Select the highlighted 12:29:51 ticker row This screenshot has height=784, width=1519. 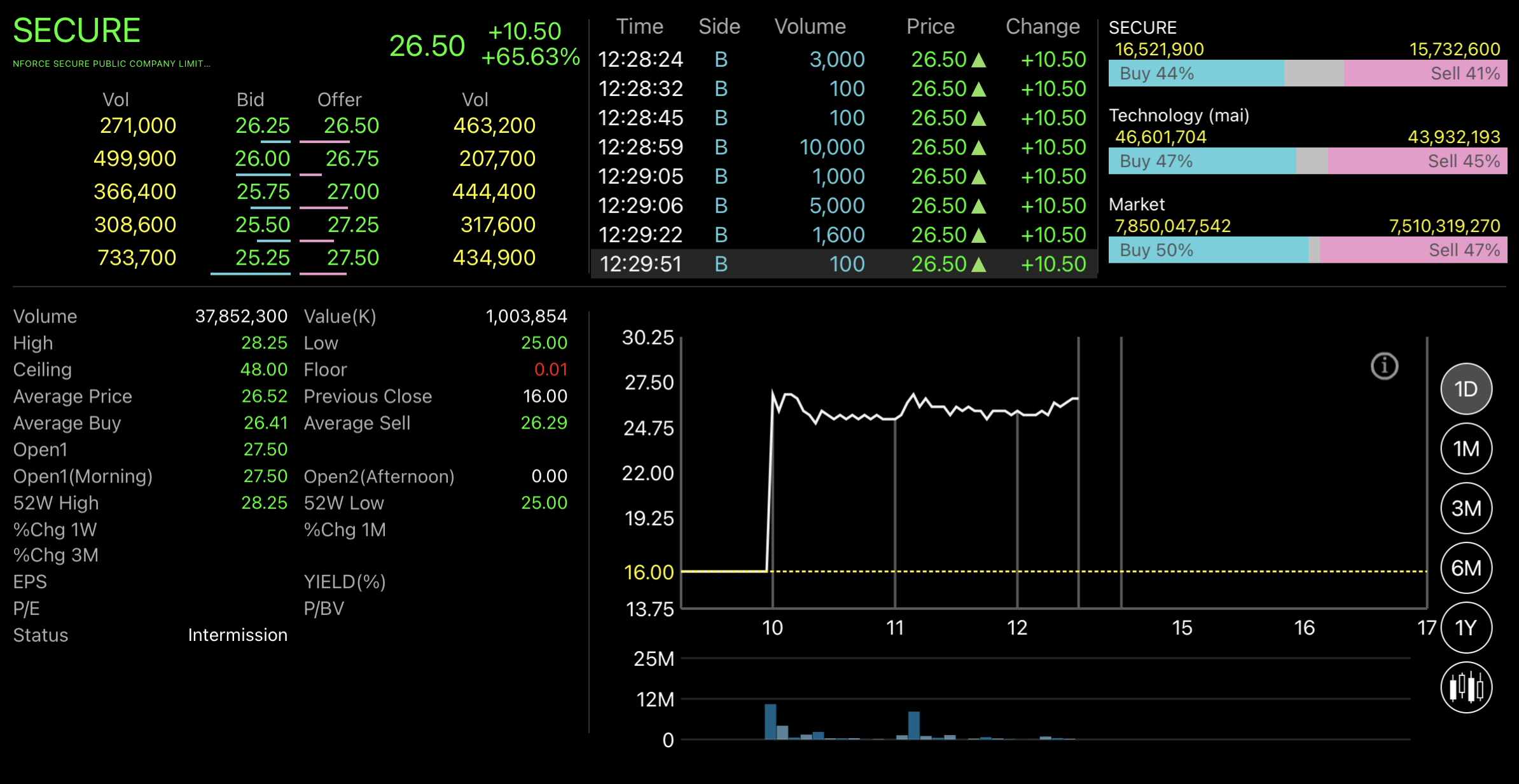[843, 264]
